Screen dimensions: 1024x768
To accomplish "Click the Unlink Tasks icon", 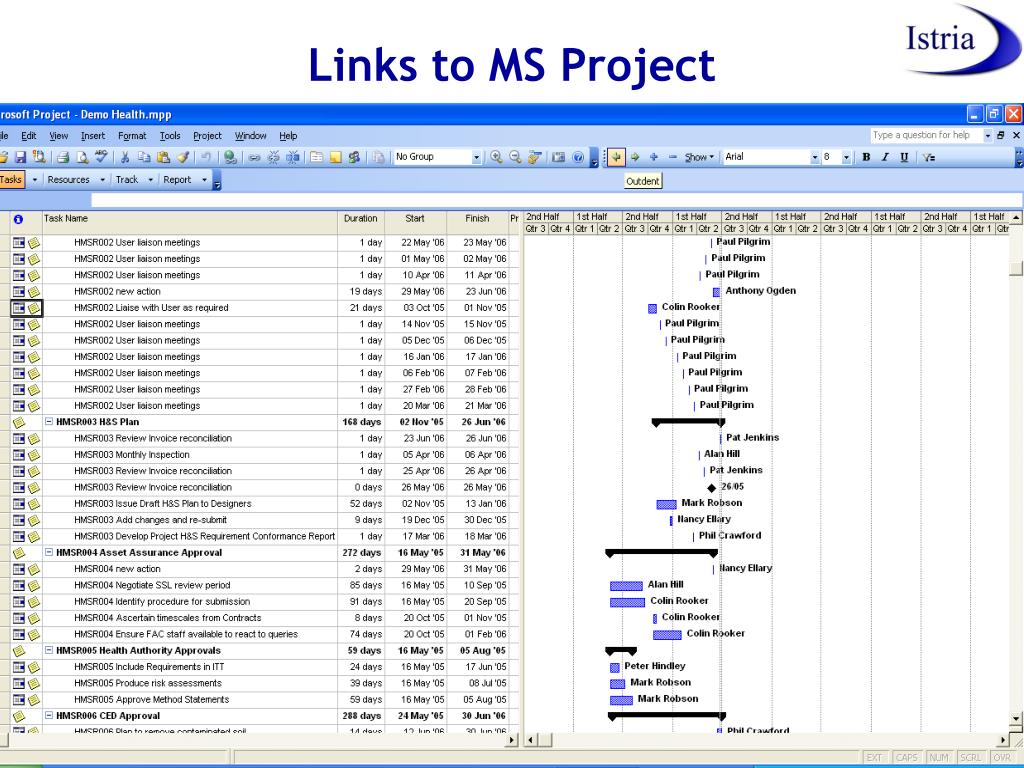I will click(x=274, y=157).
